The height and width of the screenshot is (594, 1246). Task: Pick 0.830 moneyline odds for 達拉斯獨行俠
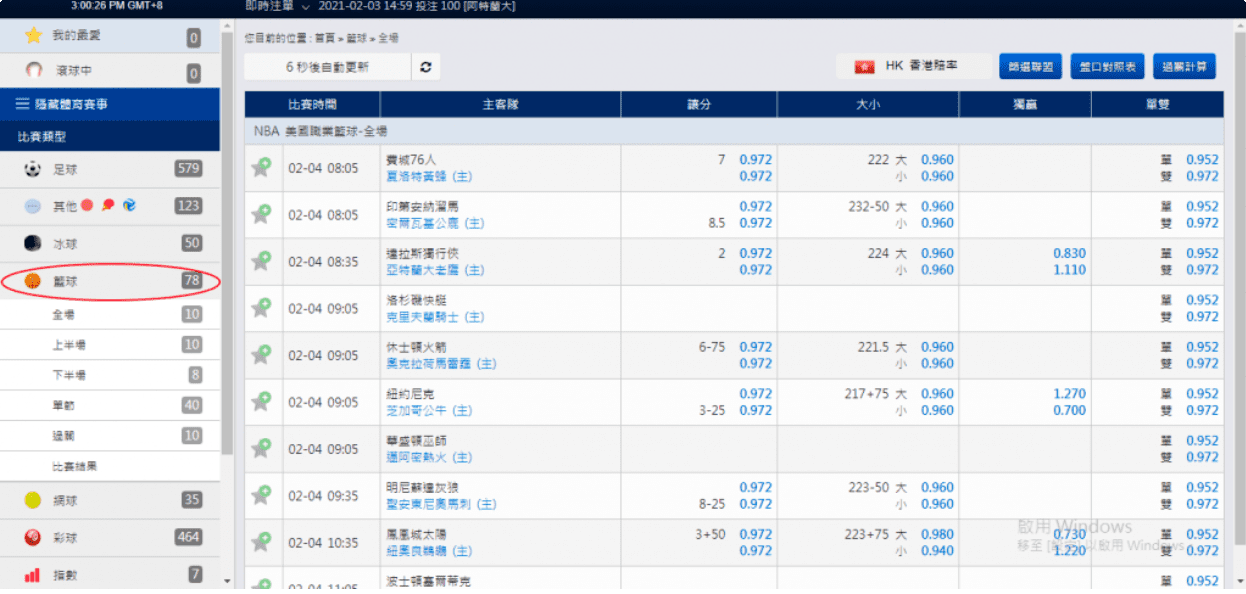click(x=1070, y=254)
